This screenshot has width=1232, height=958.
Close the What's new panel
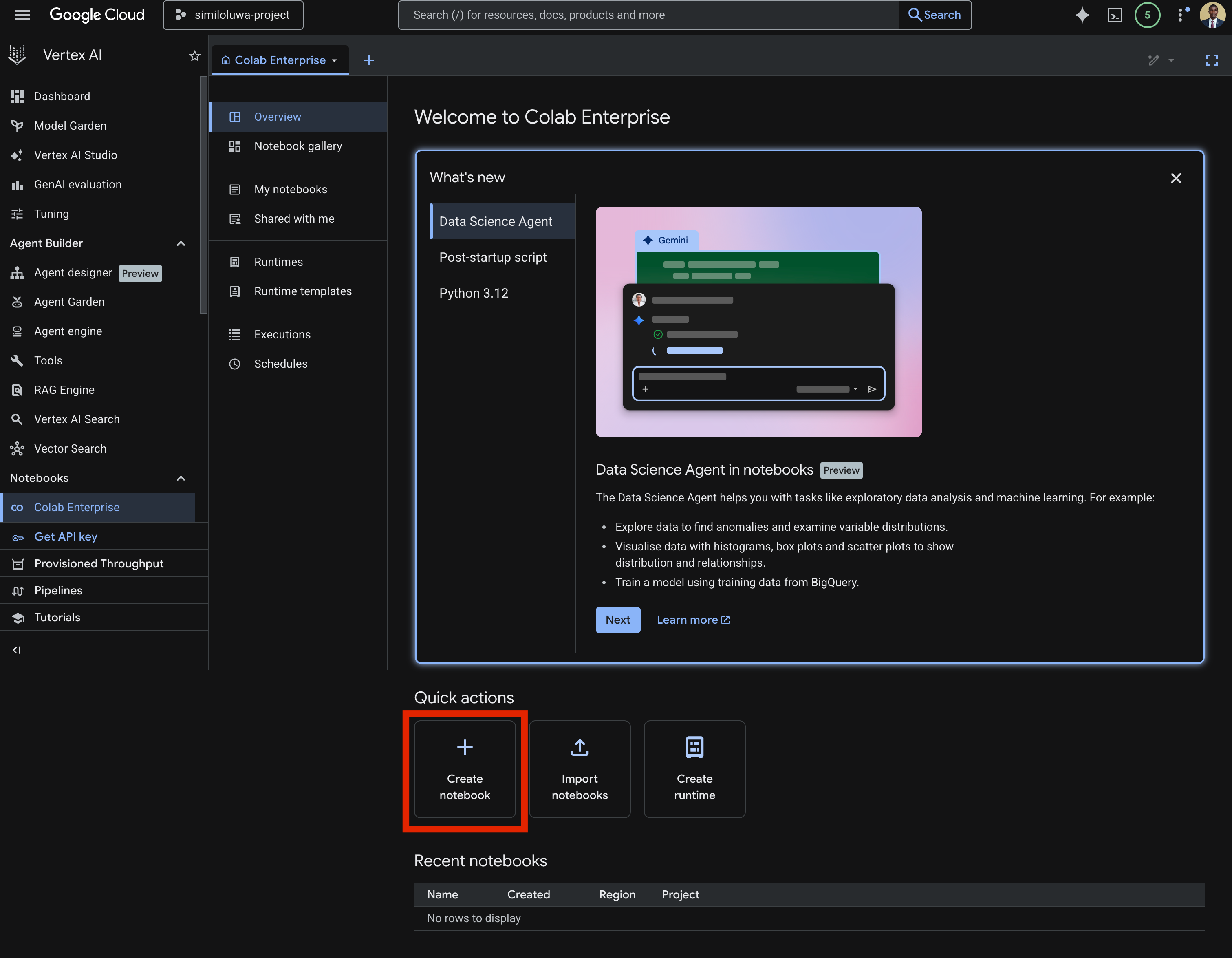tap(1176, 178)
